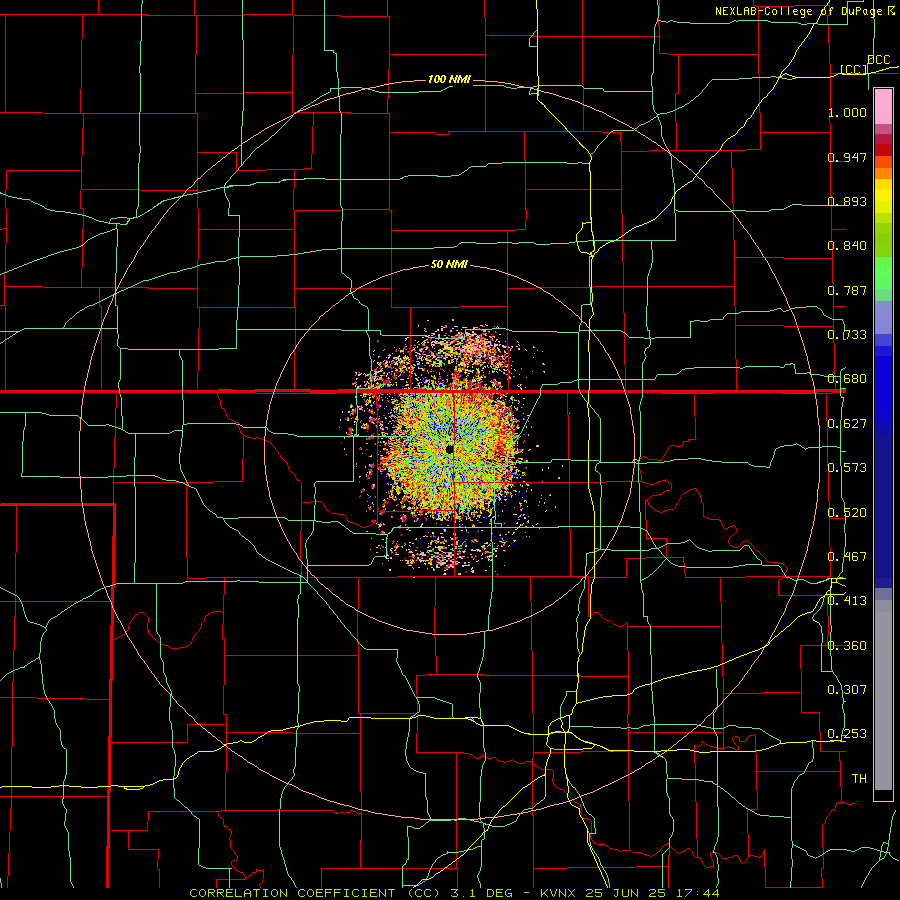The width and height of the screenshot is (900, 900).
Task: Click the black radar site dot at center
Action: (x=449, y=449)
